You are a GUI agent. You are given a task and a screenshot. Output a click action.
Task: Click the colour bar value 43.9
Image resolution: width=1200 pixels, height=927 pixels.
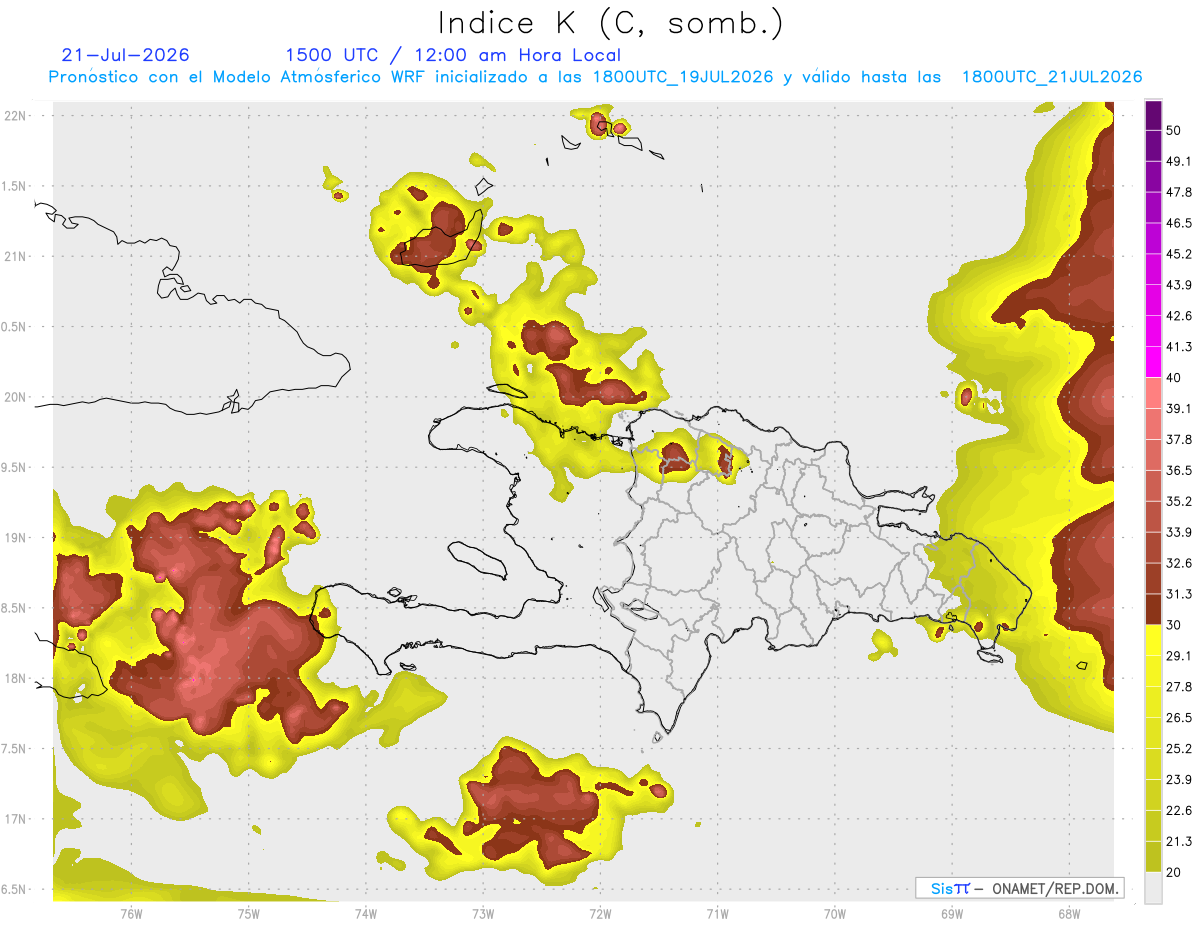coord(1179,285)
